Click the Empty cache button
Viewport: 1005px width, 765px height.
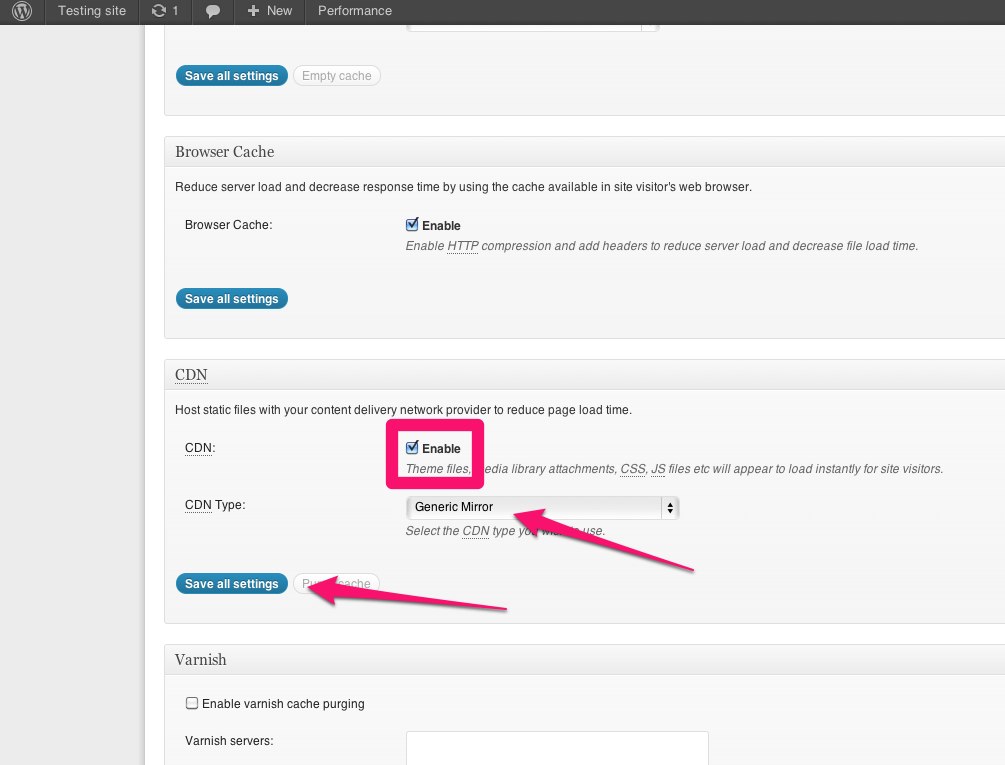pyautogui.click(x=336, y=76)
